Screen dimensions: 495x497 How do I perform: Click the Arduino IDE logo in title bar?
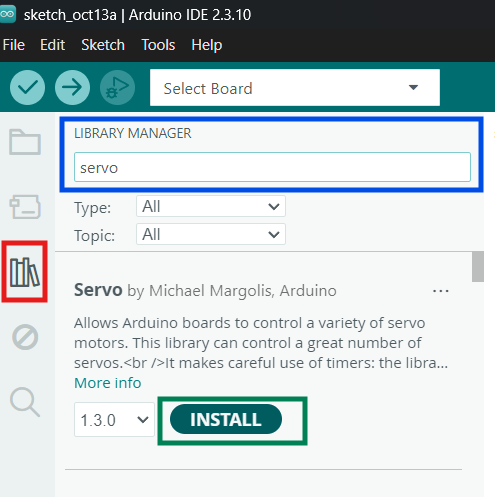coord(8,14)
